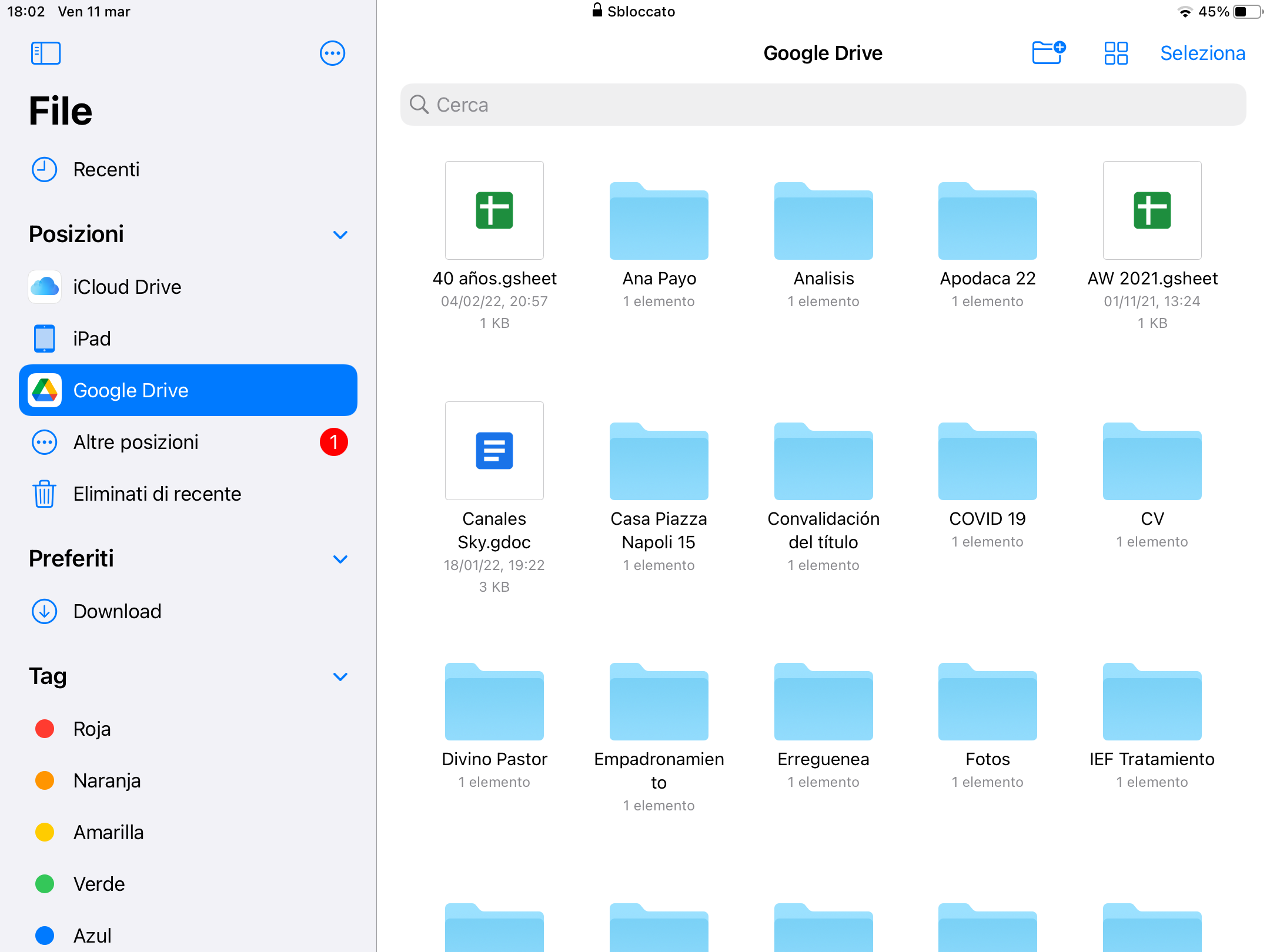
Task: Open Recenti in the sidebar
Action: tap(106, 169)
